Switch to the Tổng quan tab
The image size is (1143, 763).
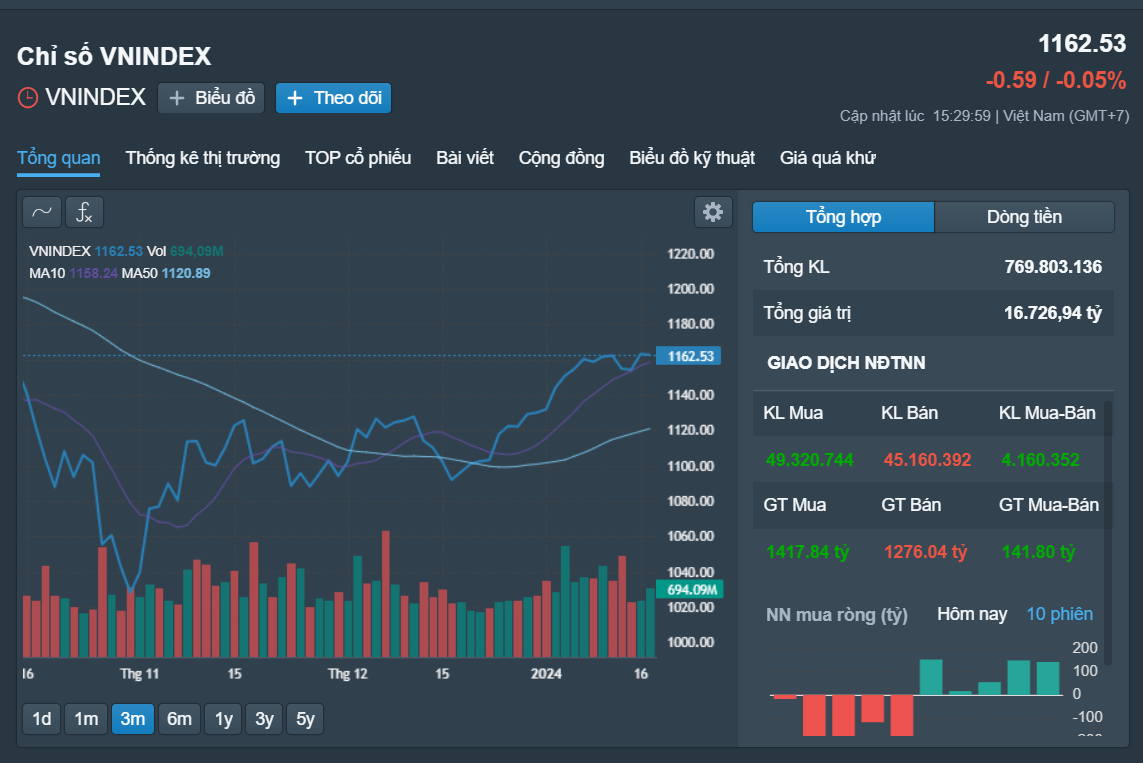point(58,158)
